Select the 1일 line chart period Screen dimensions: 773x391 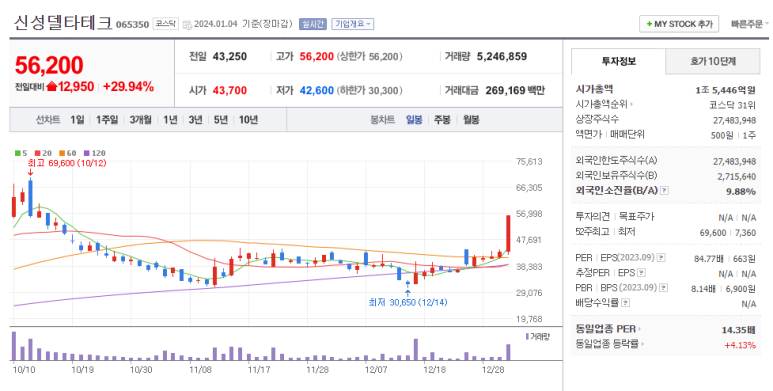coord(77,120)
